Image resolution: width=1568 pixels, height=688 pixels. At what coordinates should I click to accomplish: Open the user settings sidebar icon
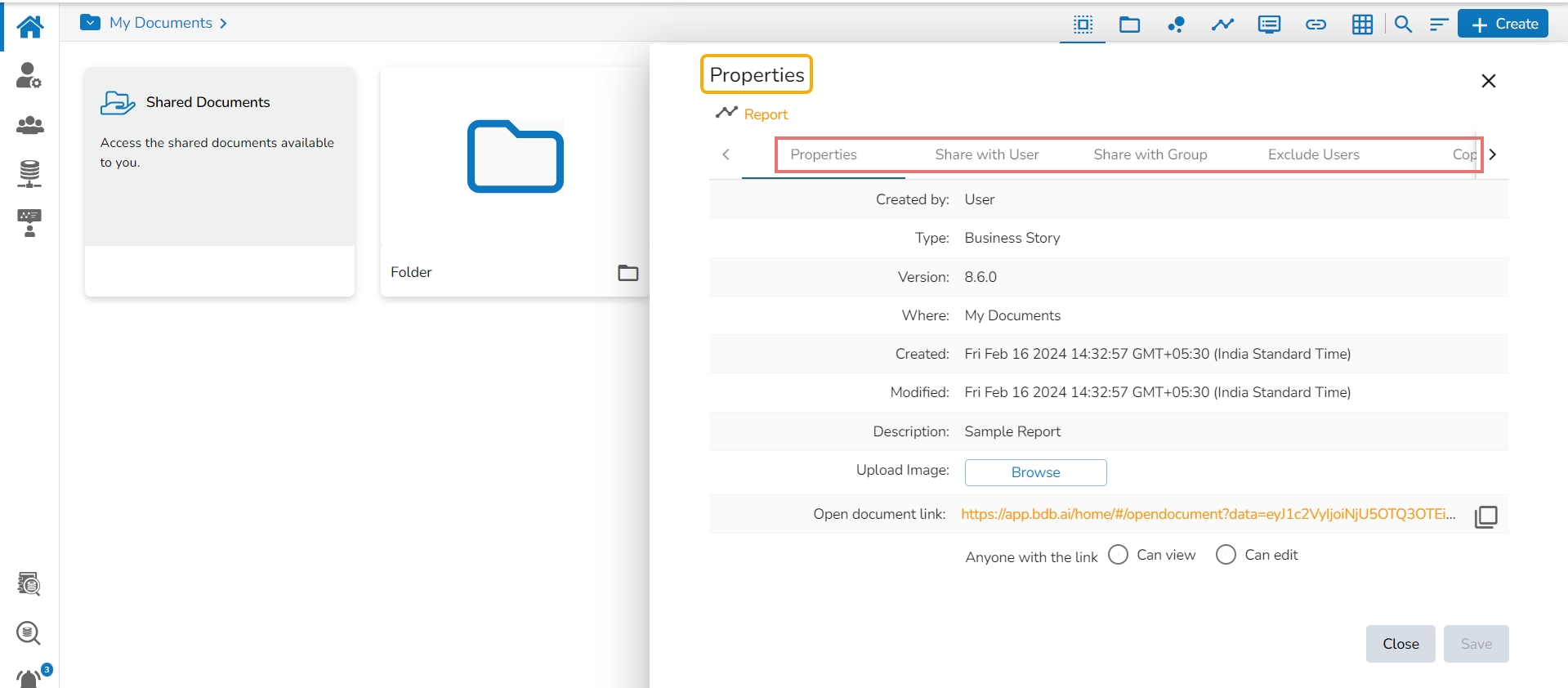click(x=29, y=75)
